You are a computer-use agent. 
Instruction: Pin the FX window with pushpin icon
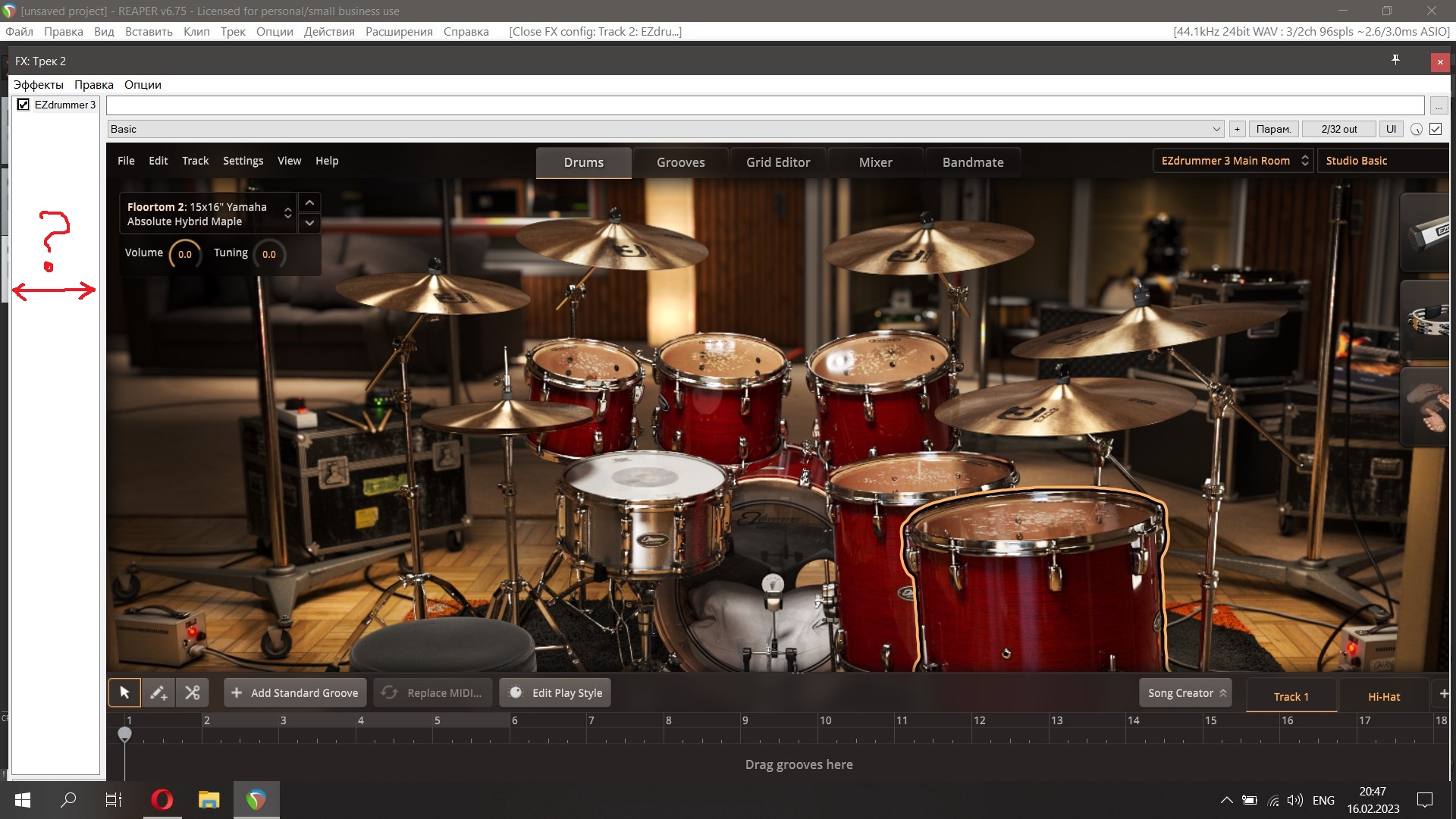click(1395, 60)
